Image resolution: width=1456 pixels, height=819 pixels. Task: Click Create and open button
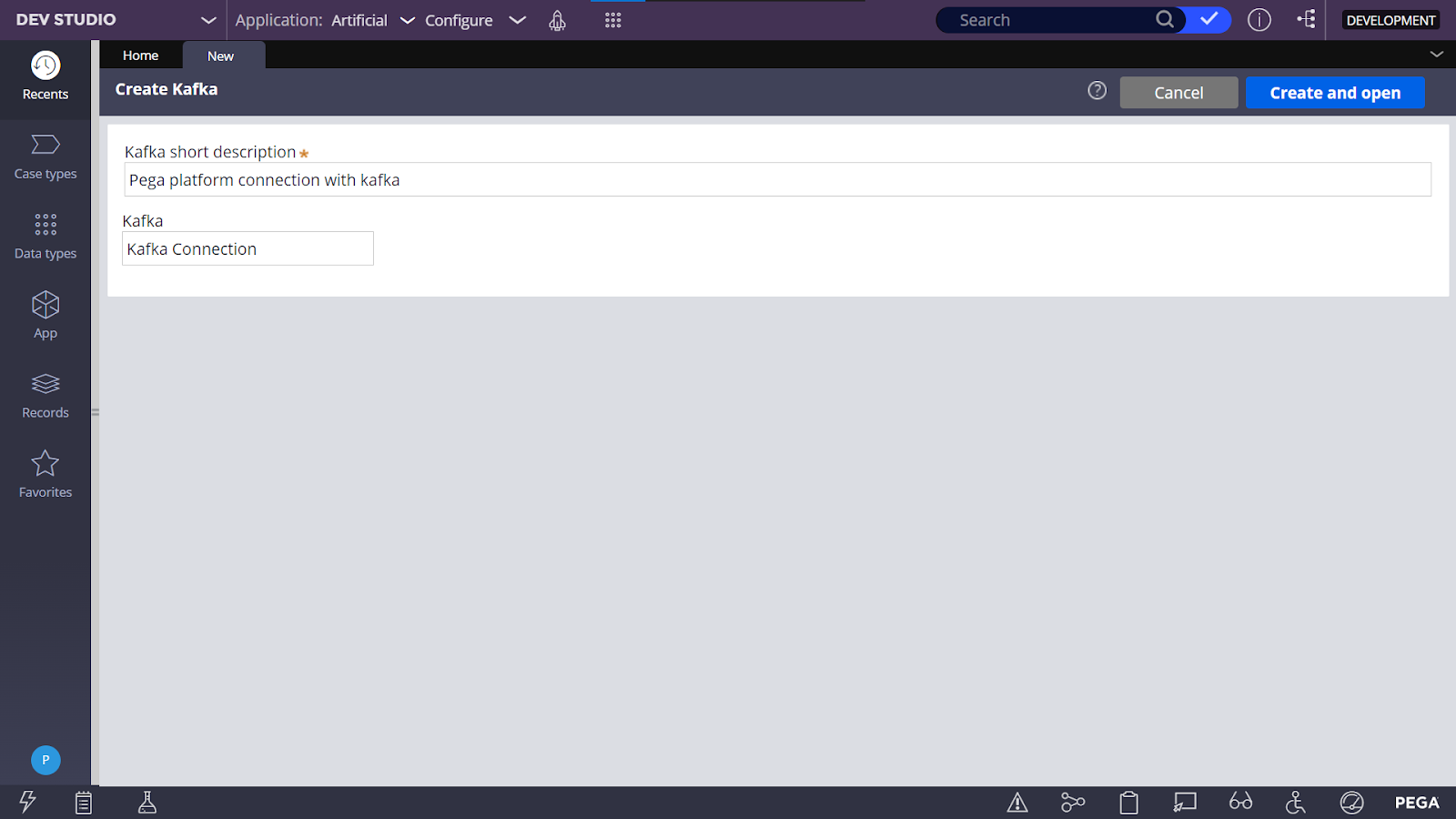[x=1335, y=93]
